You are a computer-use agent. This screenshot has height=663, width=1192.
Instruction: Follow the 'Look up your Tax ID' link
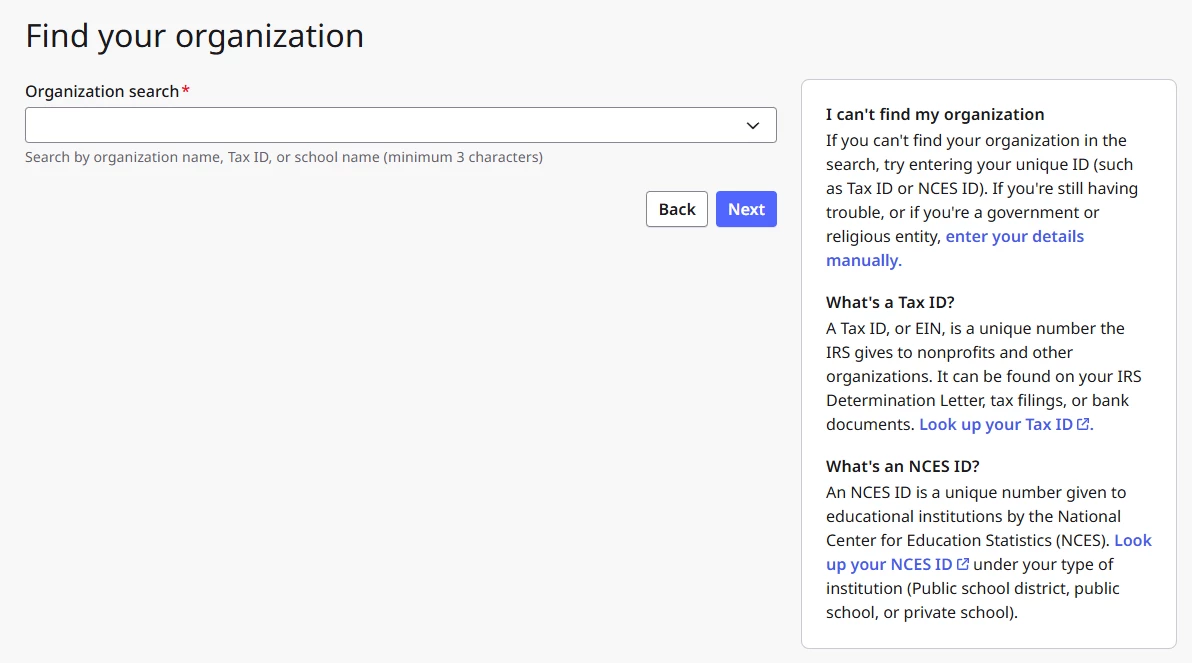995,425
